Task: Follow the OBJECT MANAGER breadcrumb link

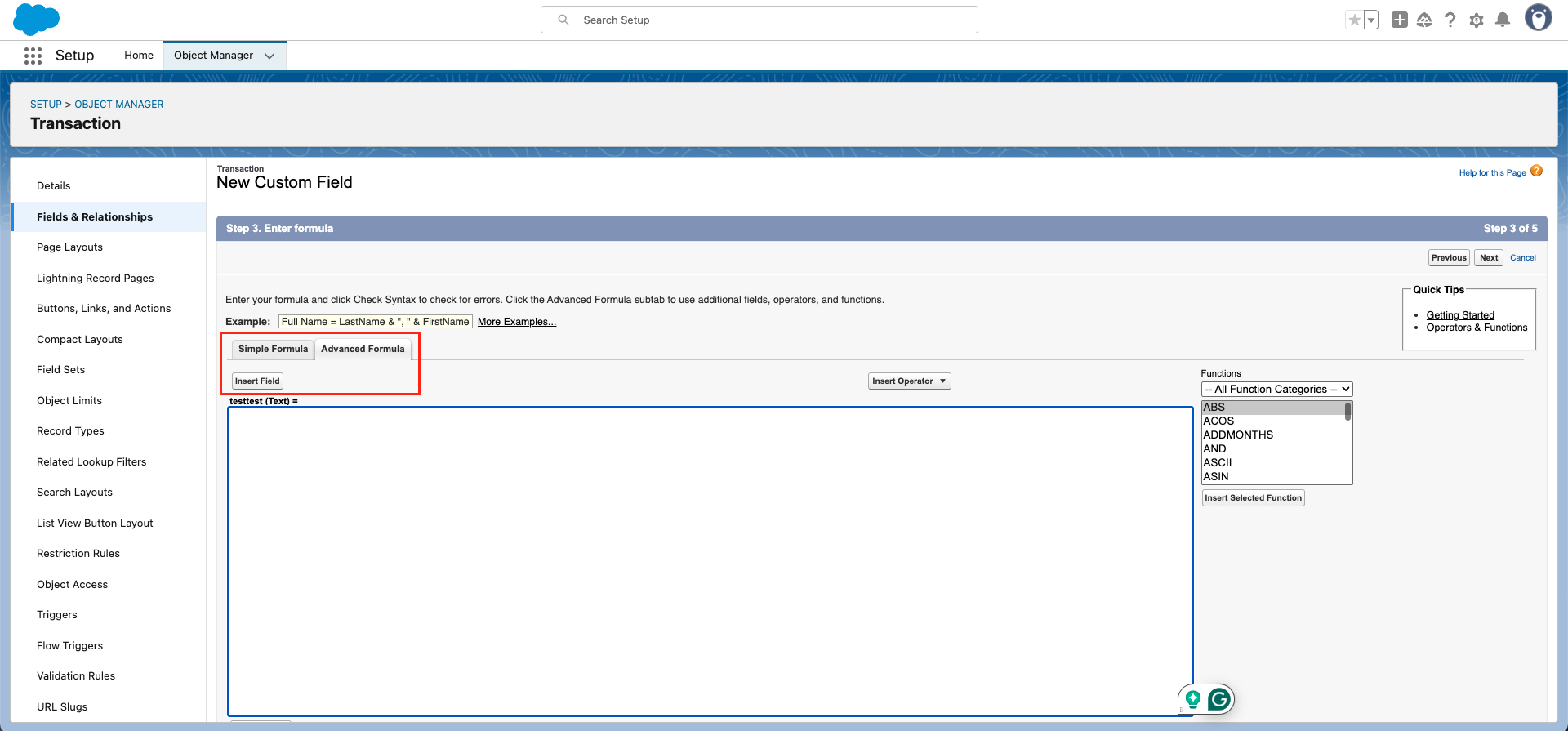Action: (x=119, y=105)
